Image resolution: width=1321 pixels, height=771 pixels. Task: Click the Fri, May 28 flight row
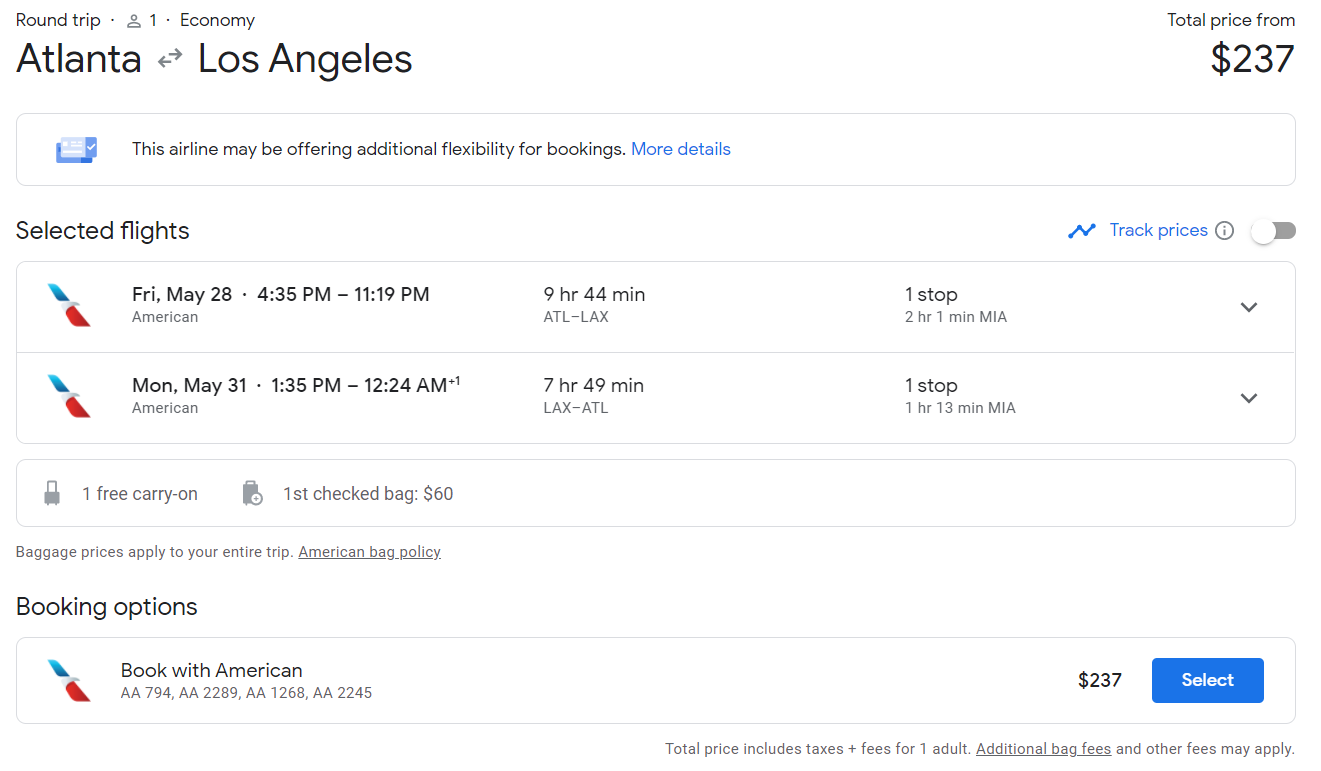point(656,307)
